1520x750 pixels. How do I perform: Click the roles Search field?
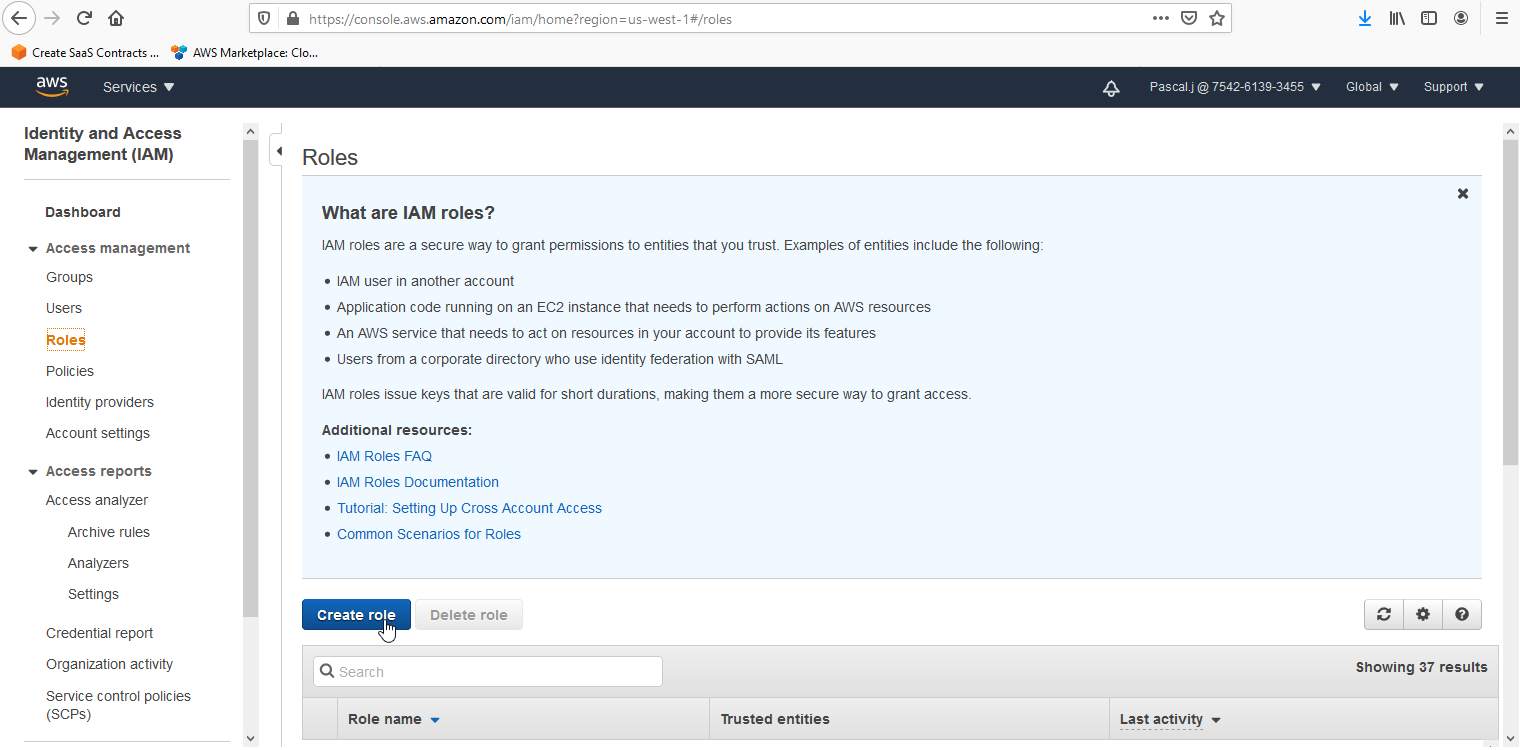pyautogui.click(x=488, y=672)
